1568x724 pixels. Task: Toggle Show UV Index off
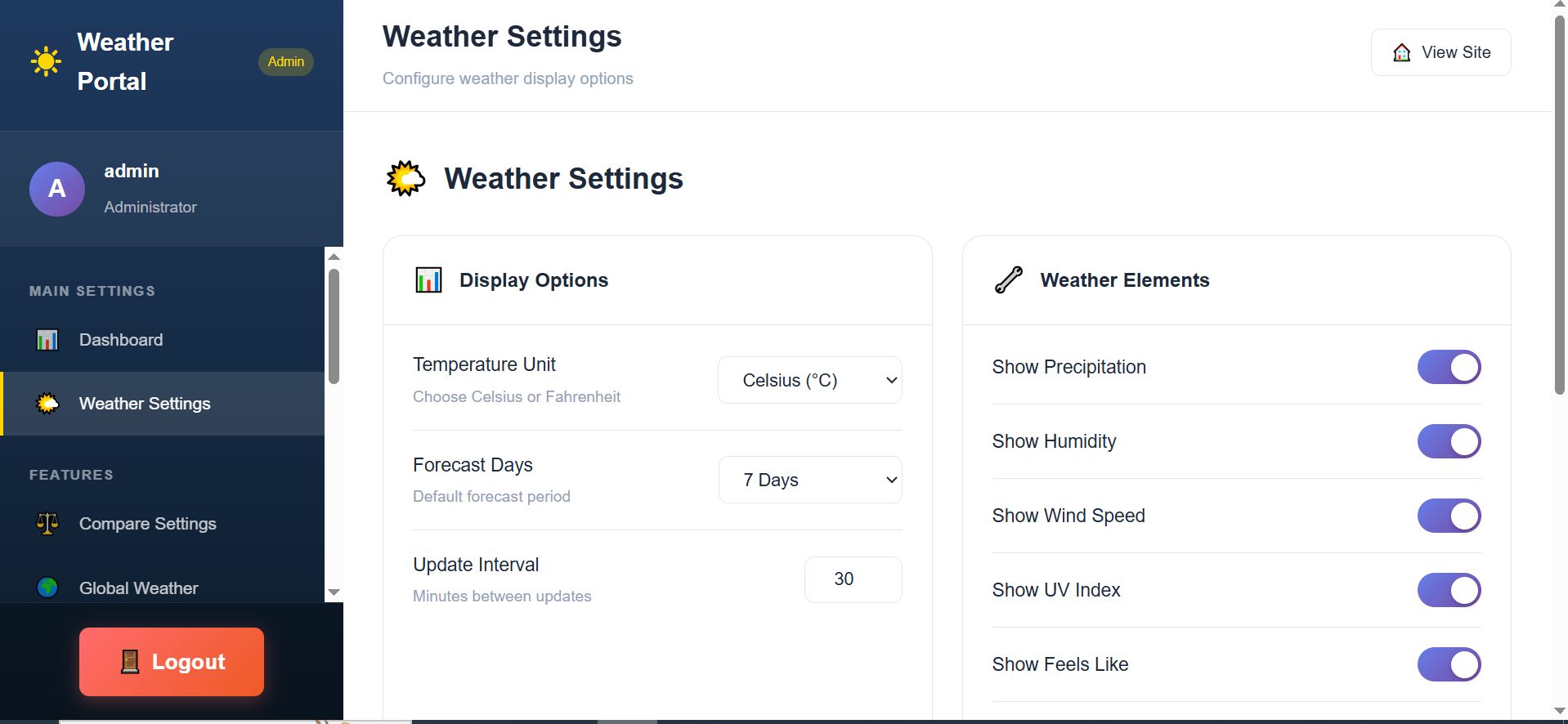tap(1449, 590)
